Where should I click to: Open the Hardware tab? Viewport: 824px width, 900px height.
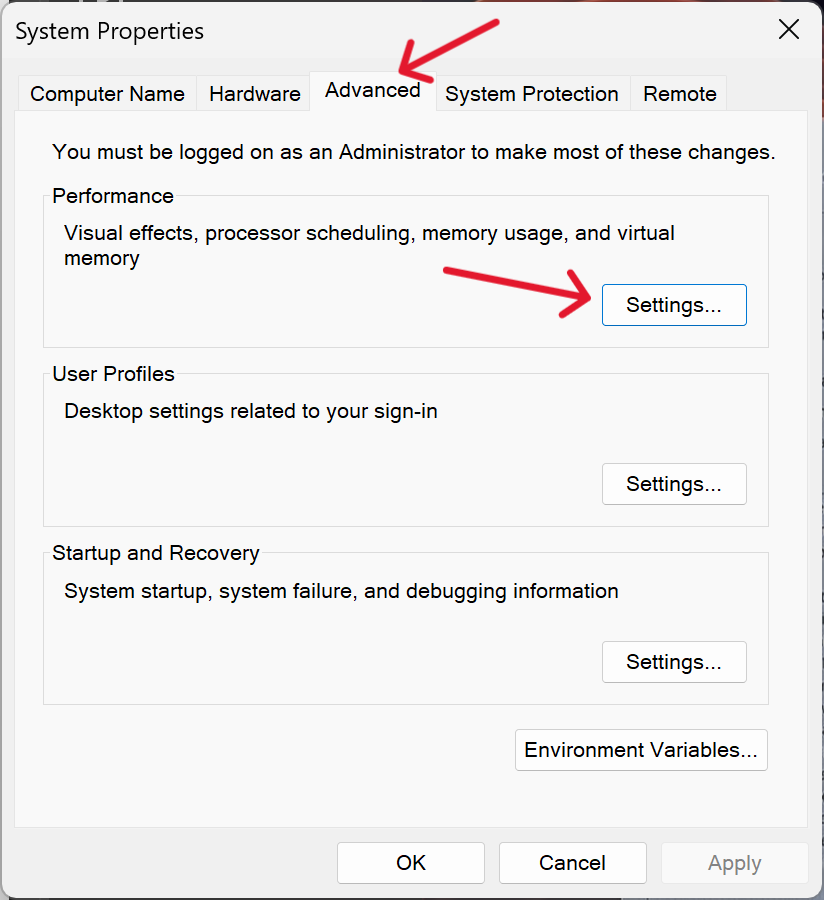pos(255,94)
